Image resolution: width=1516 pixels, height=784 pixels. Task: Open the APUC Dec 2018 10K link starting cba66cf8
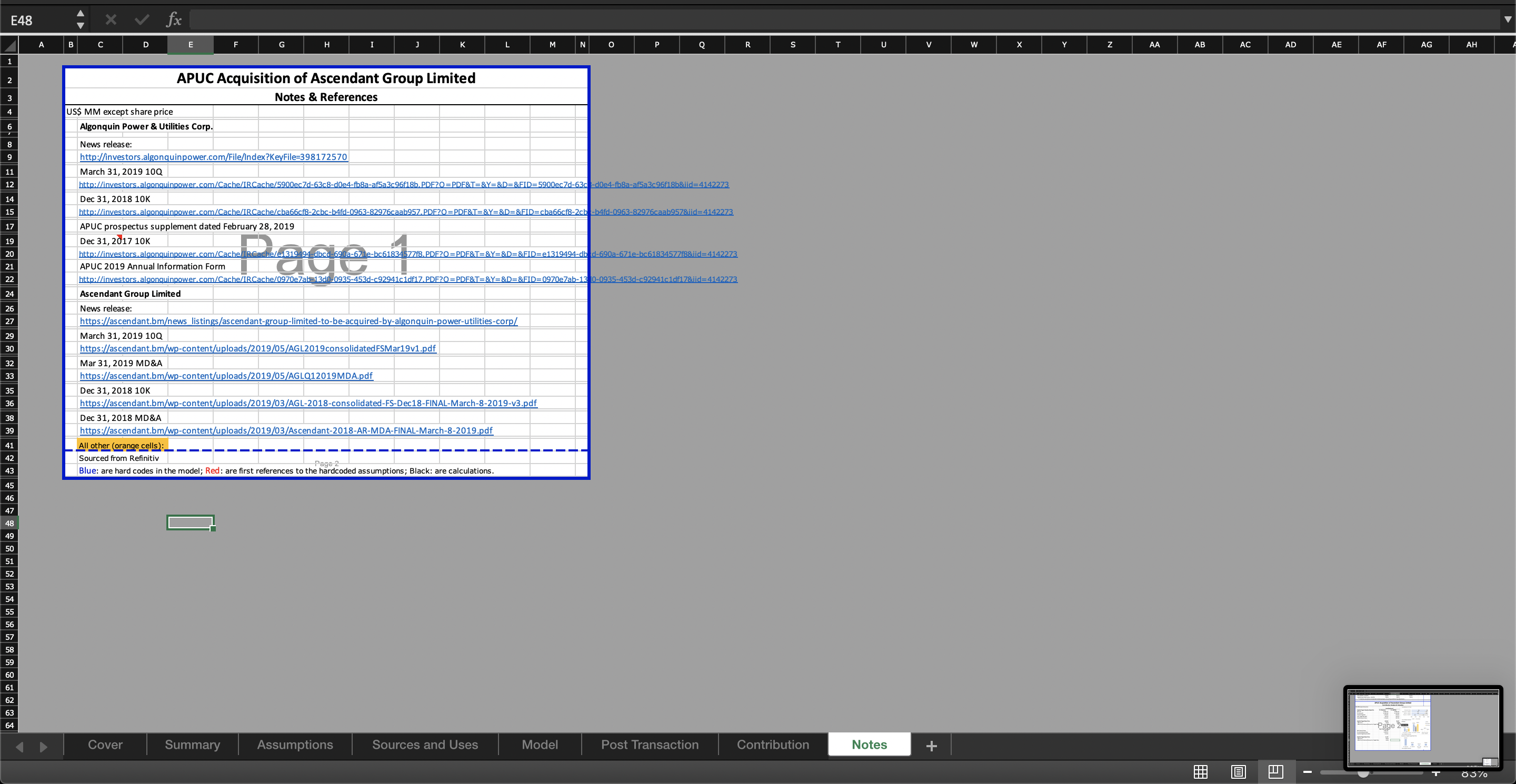point(406,212)
